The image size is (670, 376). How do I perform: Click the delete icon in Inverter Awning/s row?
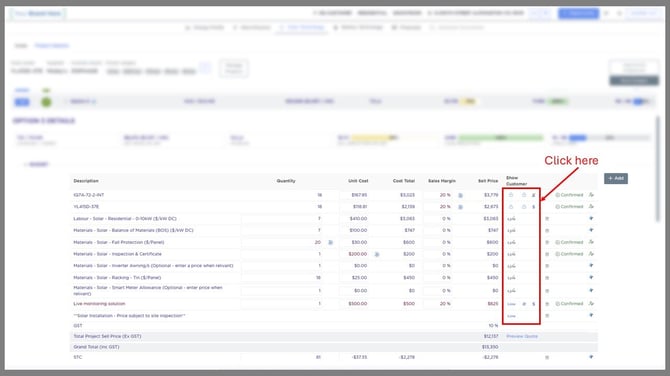click(x=547, y=266)
